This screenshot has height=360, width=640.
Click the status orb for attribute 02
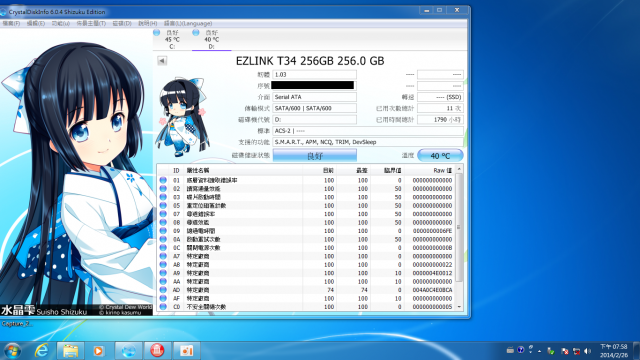[163, 189]
